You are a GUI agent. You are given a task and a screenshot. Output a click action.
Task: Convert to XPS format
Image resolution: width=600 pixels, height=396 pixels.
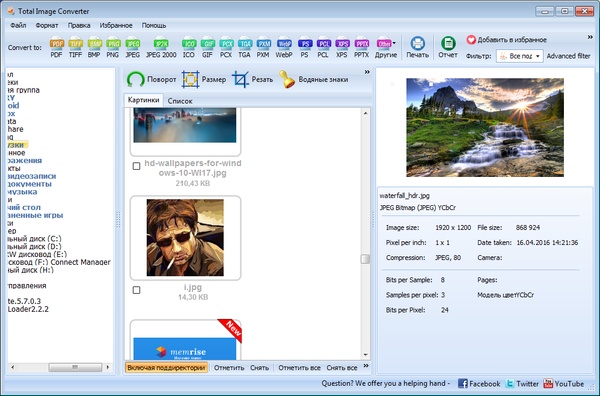tap(342, 47)
